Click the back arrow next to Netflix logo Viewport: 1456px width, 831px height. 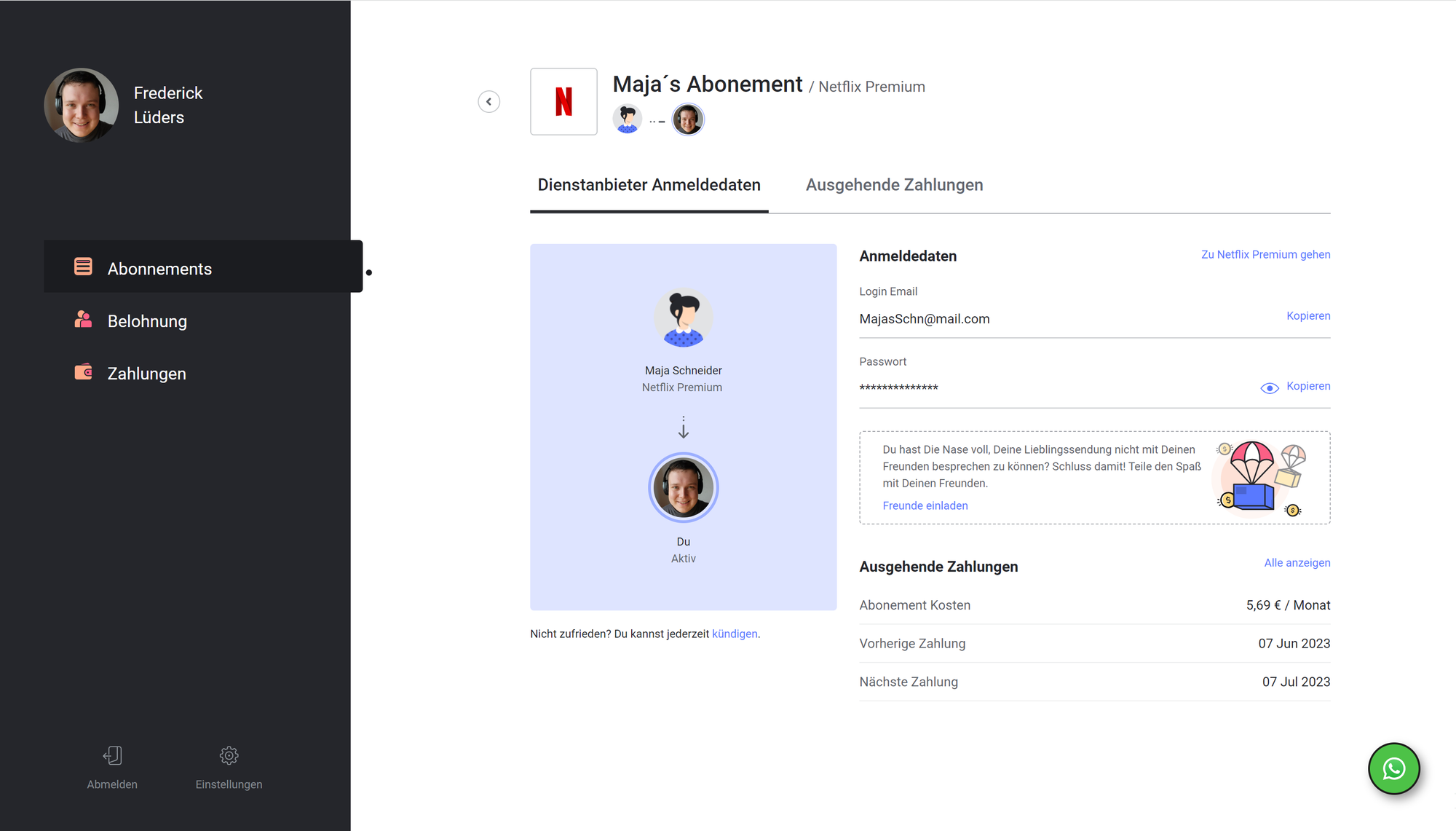488,102
